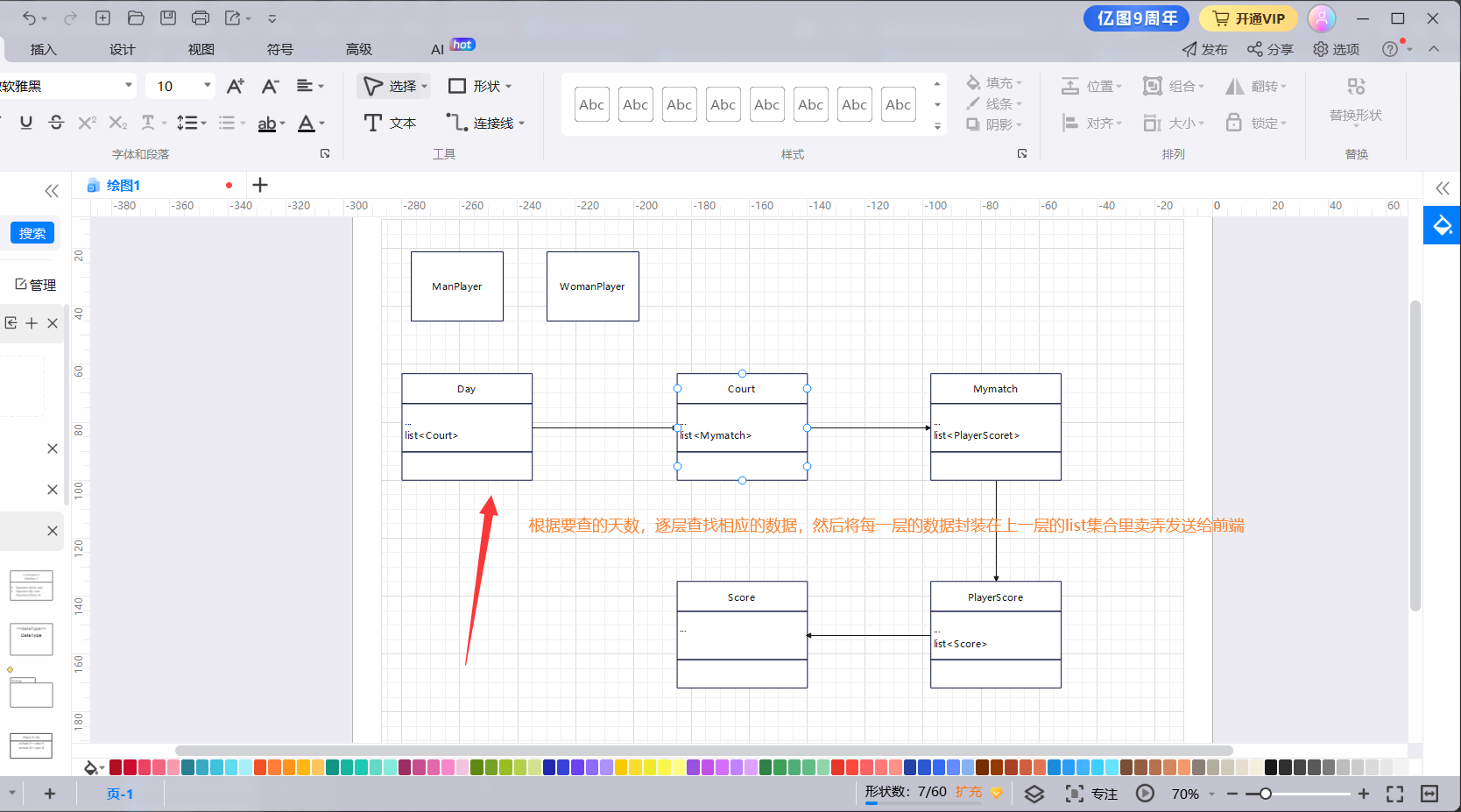Switch to the 符号 ribbon tab
The image size is (1461, 812).
pos(280,49)
